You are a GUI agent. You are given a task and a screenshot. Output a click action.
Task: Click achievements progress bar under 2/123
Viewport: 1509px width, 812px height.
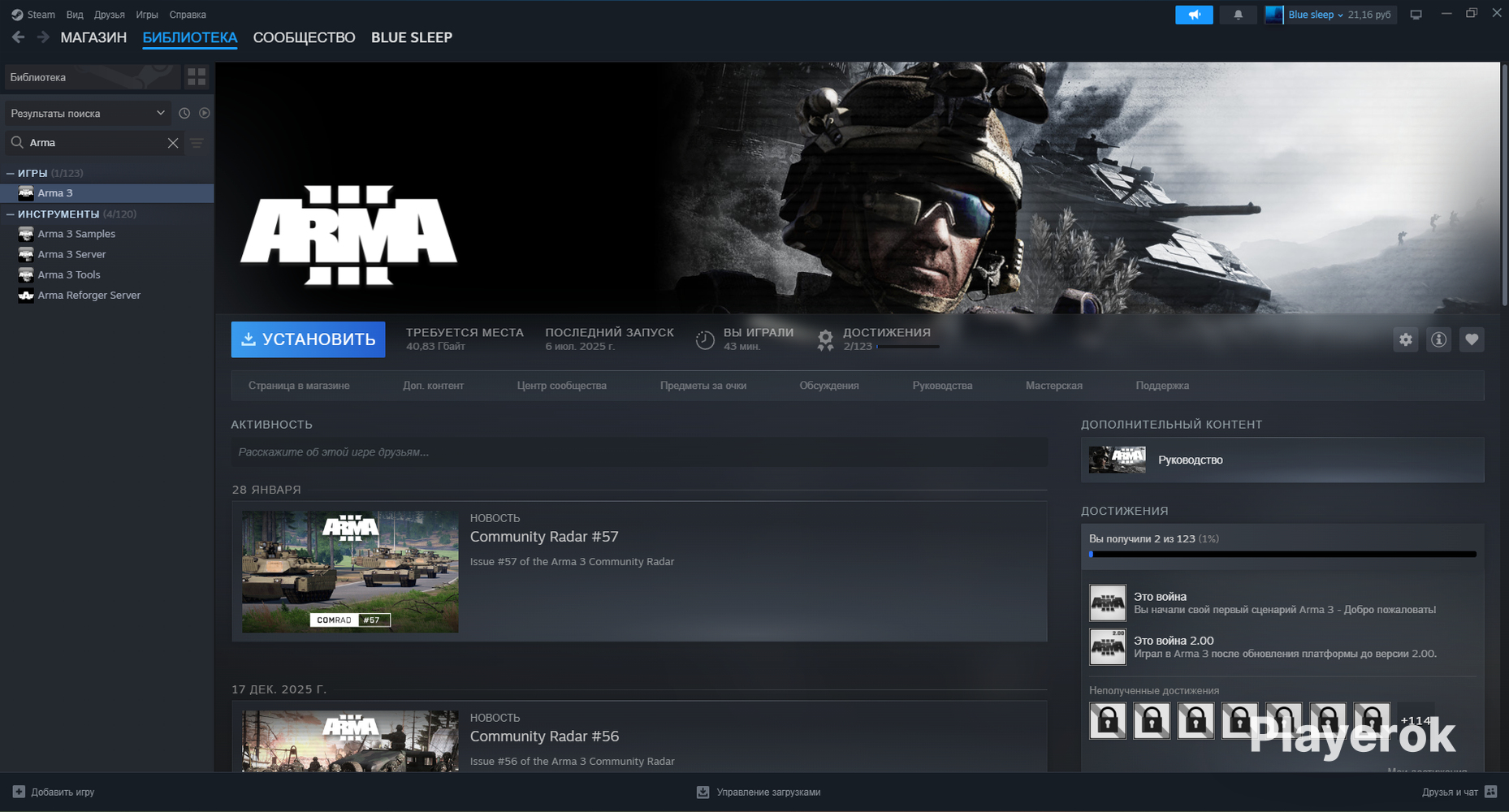[908, 347]
